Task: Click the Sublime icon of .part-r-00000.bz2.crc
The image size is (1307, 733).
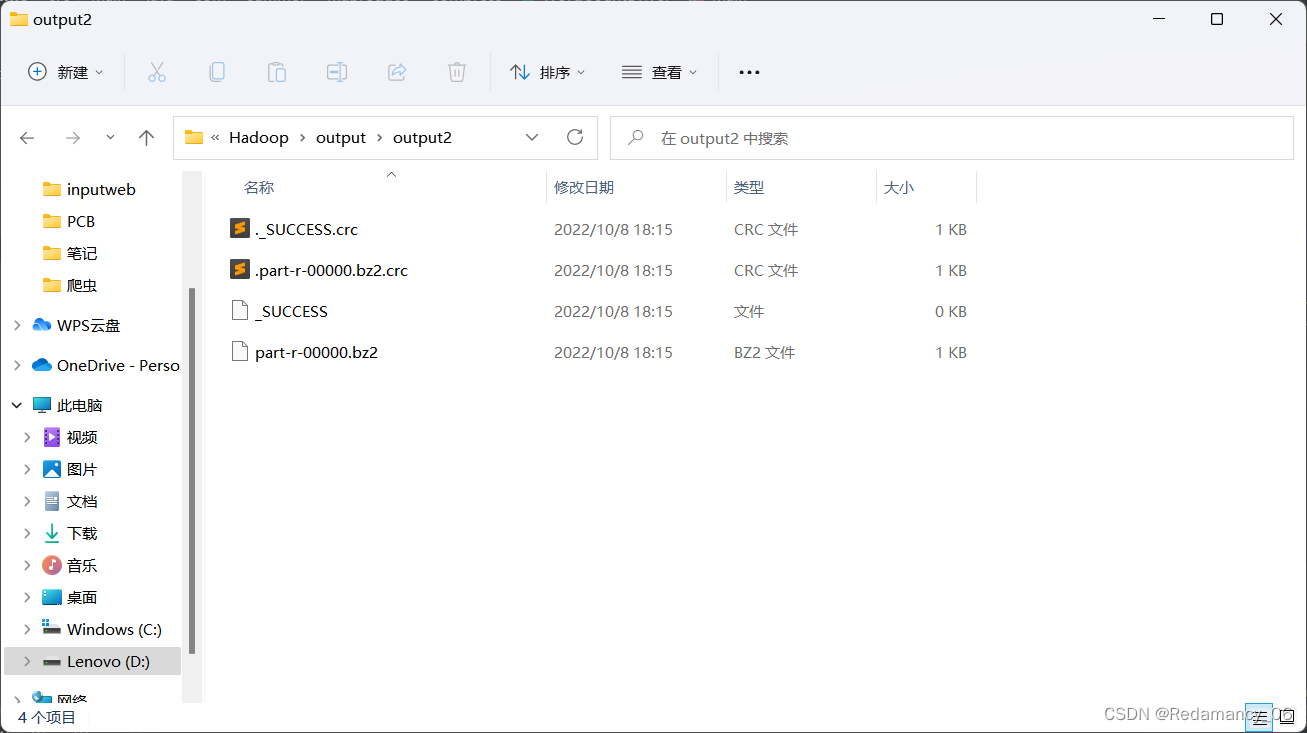Action: point(239,270)
